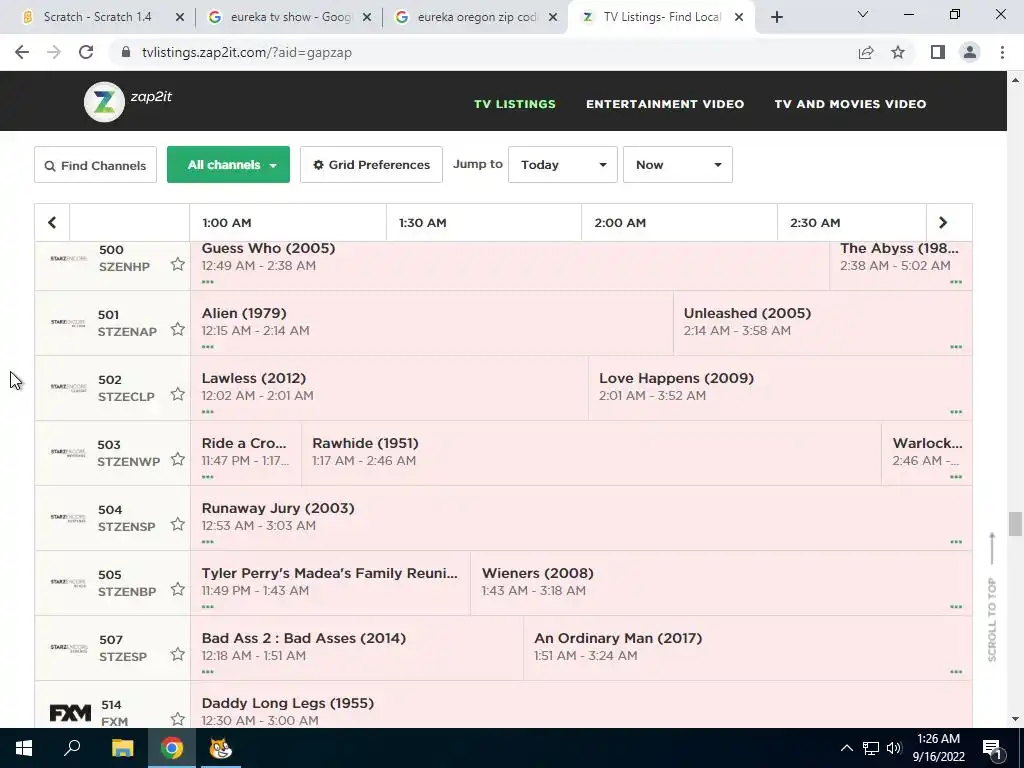Toggle star on channel 507 STZESP
The height and width of the screenshot is (768, 1024).
coord(178,654)
